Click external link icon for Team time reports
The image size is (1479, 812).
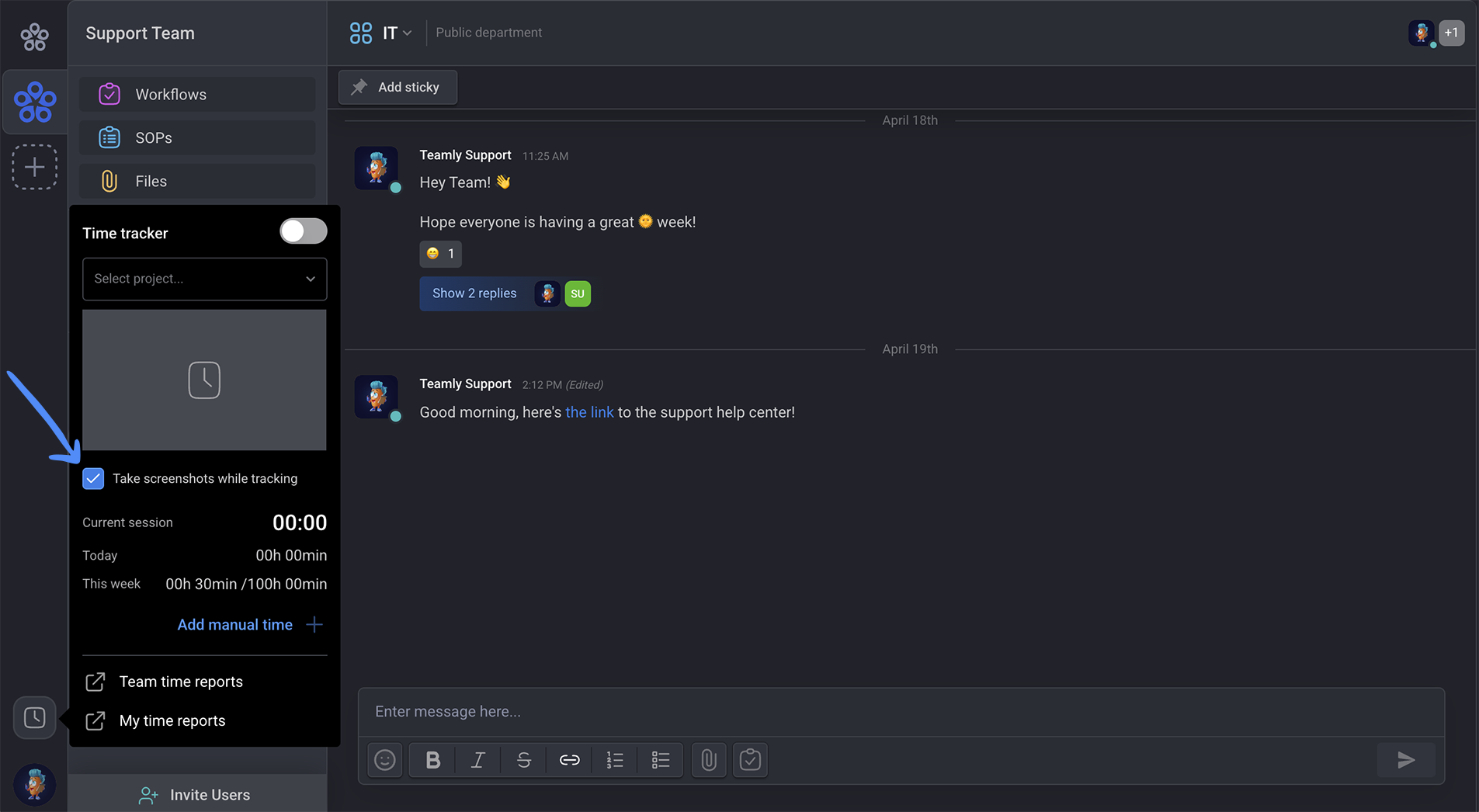pyautogui.click(x=95, y=682)
